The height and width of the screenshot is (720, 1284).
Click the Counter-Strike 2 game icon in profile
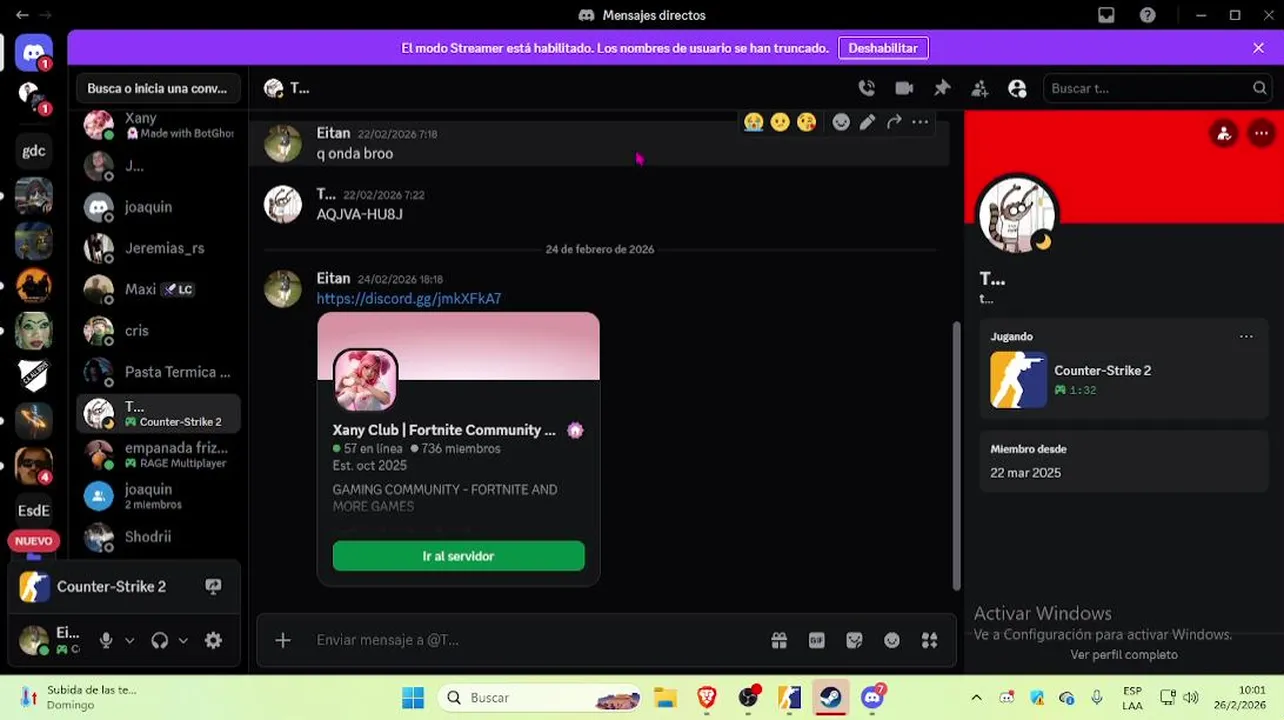click(1018, 379)
